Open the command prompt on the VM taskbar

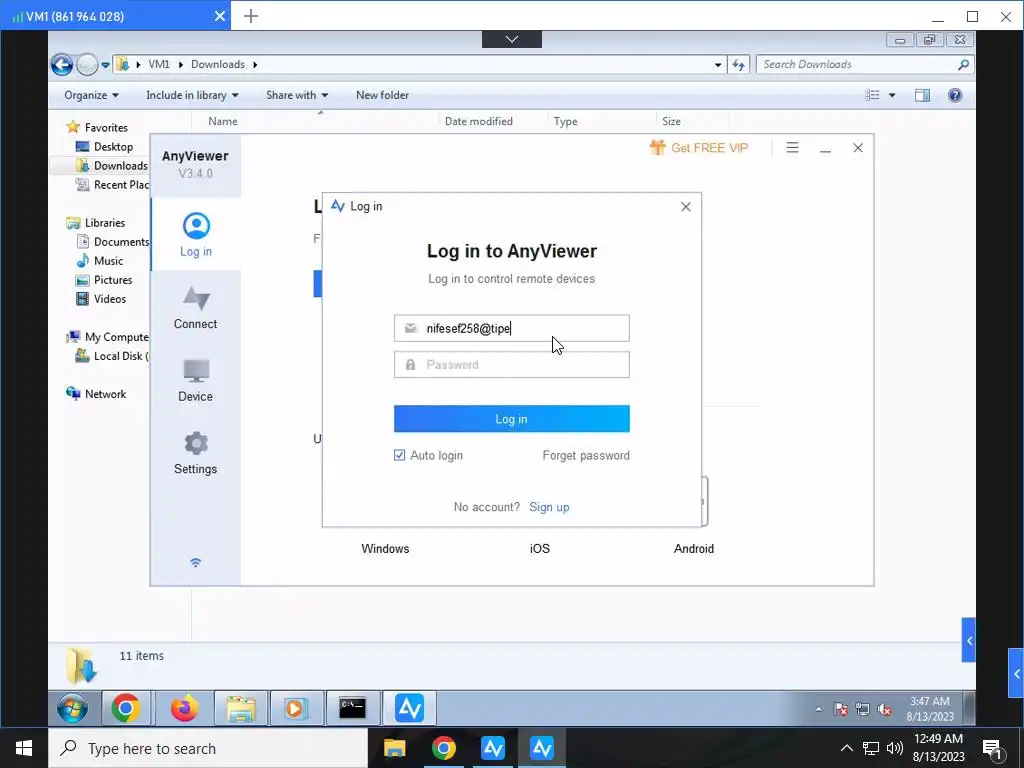[x=353, y=708]
